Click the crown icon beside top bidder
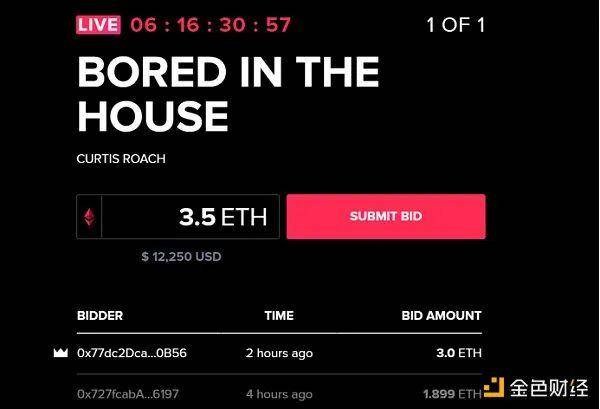The width and height of the screenshot is (600, 409). [61, 353]
